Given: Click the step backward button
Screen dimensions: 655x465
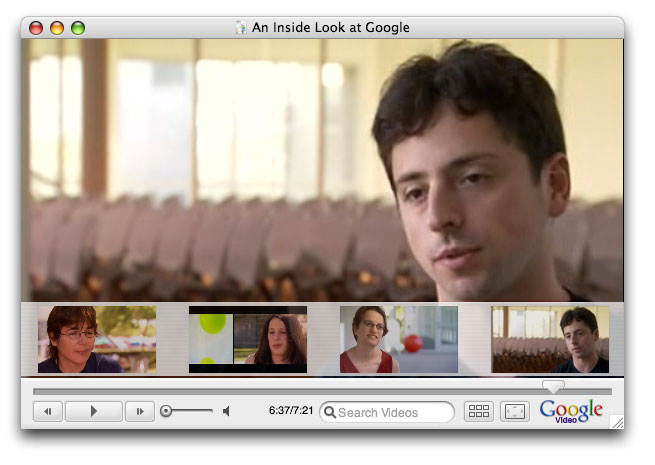Looking at the screenshot, I should (48, 411).
